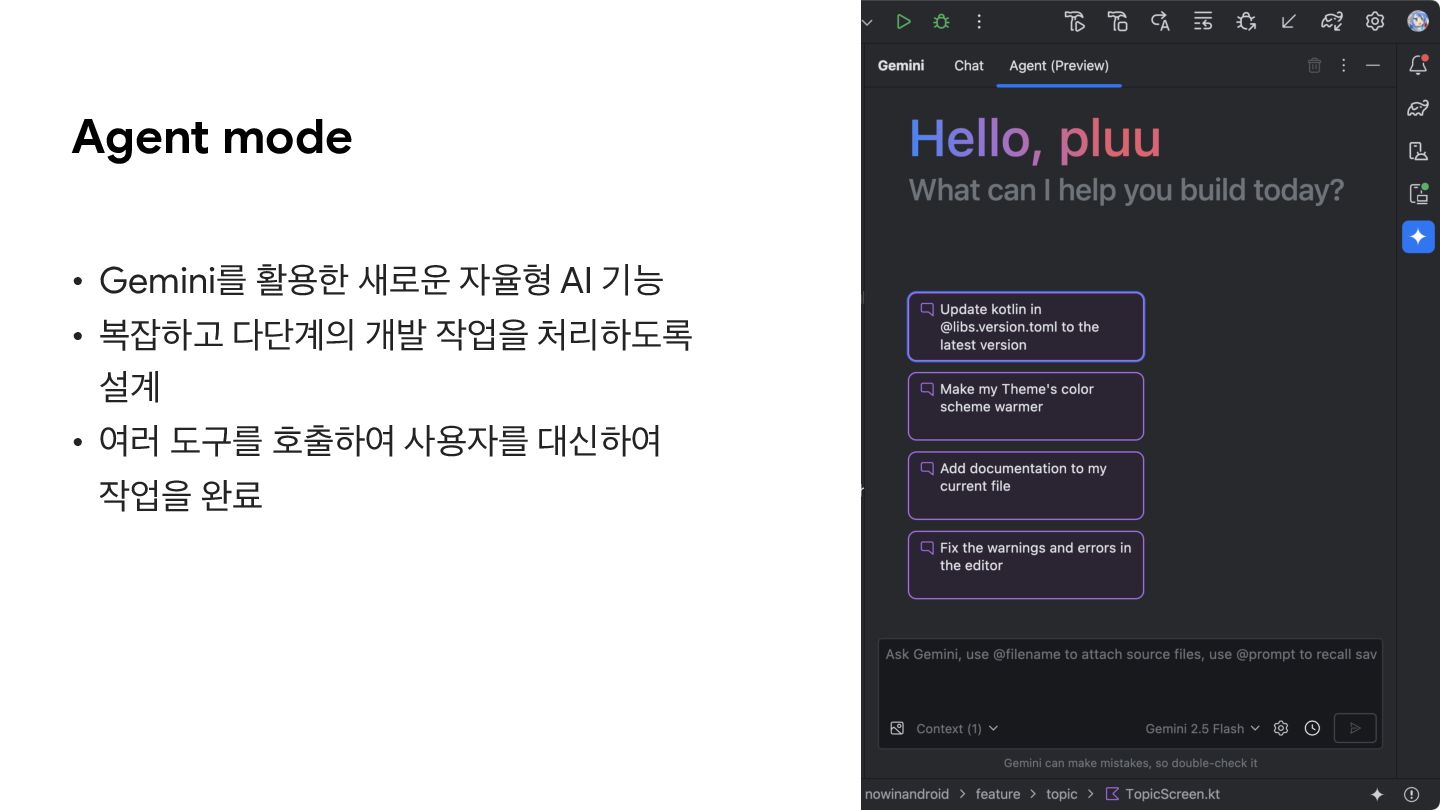Click the diagonal down-left arrow toolbar icon
This screenshot has height=810, width=1440.
(1289, 21)
